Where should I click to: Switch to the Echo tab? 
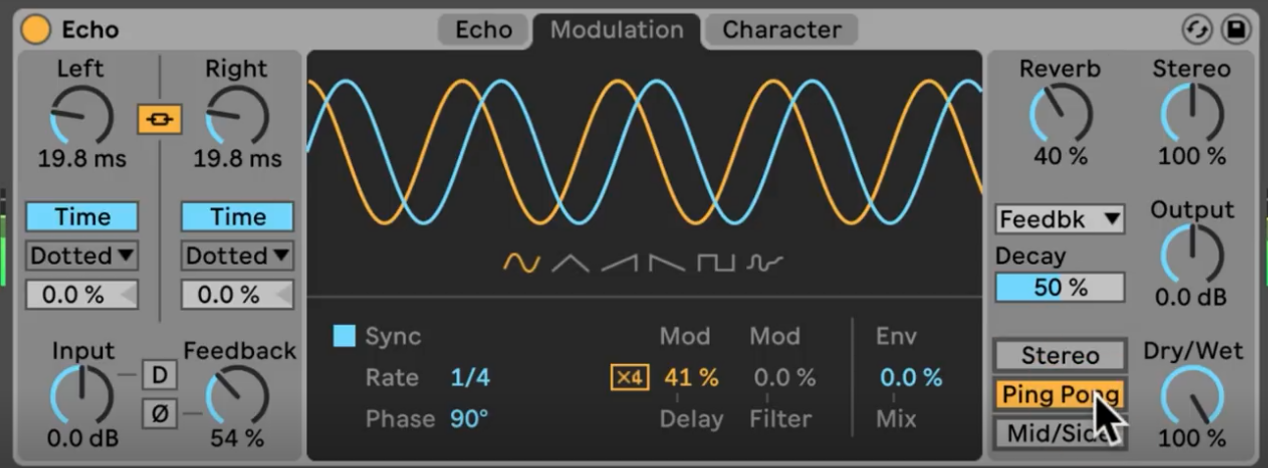pos(484,30)
